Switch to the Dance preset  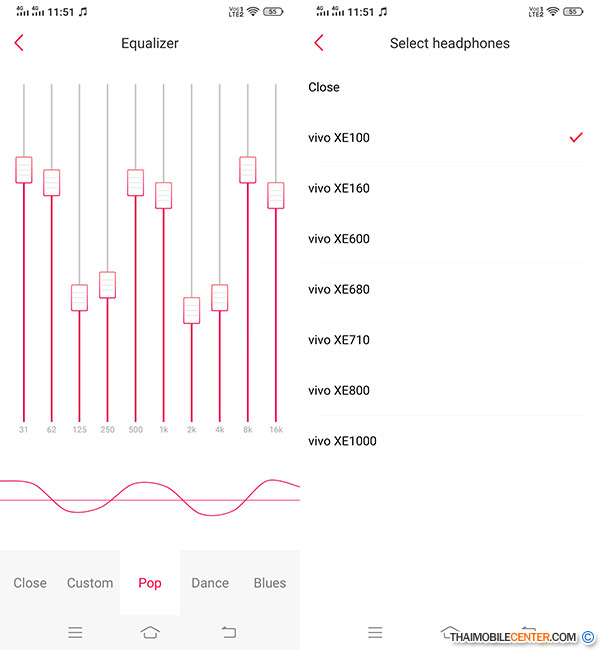coord(210,583)
